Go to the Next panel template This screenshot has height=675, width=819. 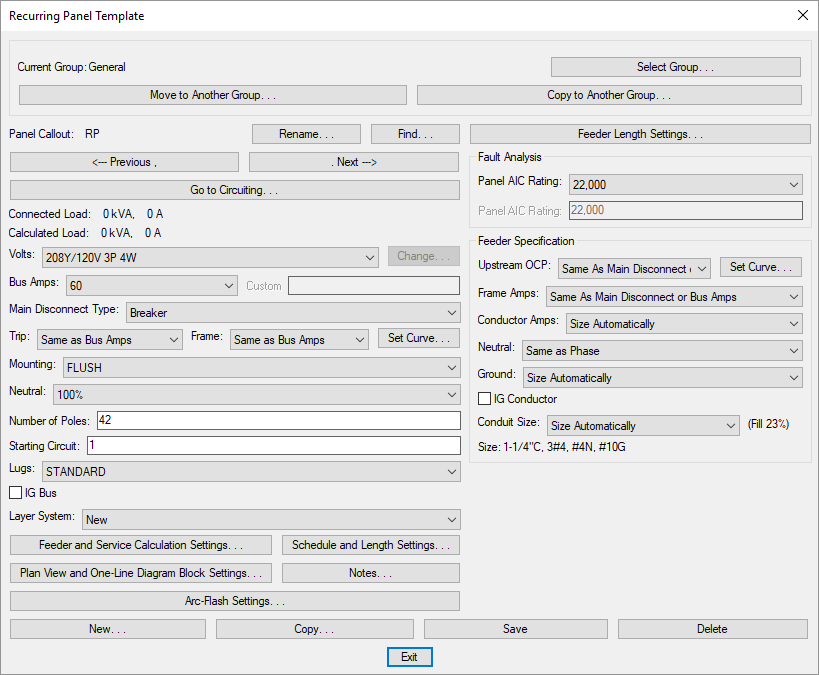tap(354, 162)
